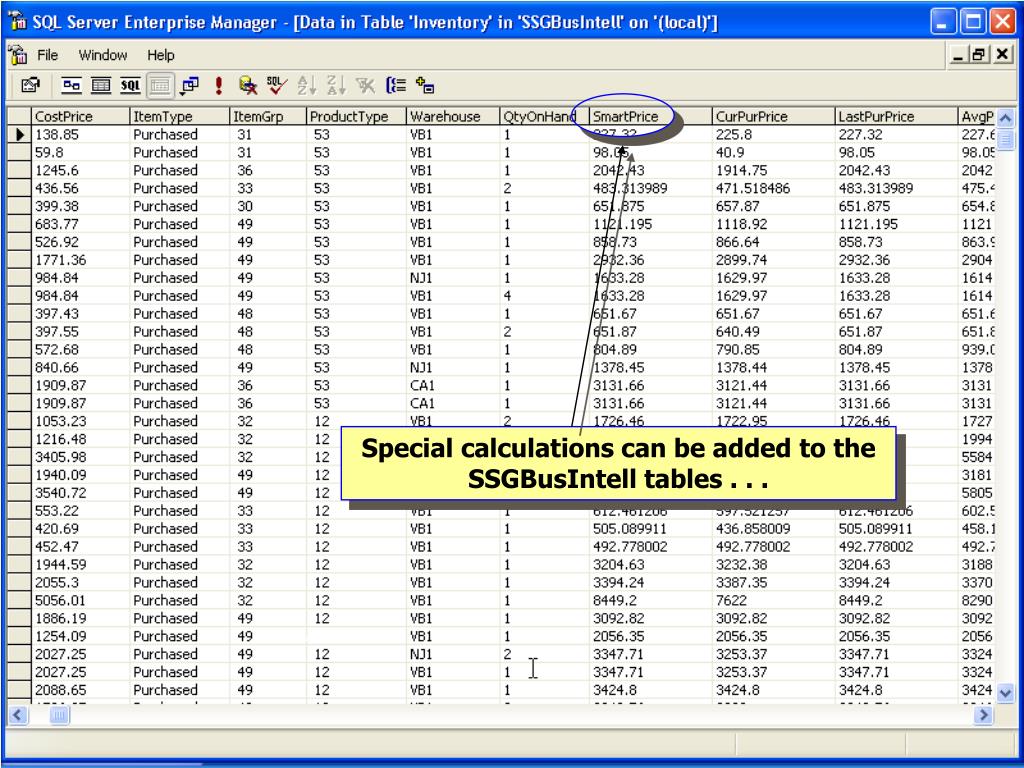Show the SQL pane
Screen dimensions: 1024x768
(x=130, y=86)
